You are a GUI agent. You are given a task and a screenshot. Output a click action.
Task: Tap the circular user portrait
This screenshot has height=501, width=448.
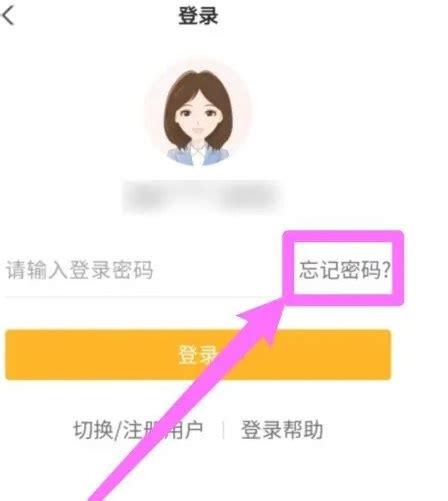click(198, 113)
